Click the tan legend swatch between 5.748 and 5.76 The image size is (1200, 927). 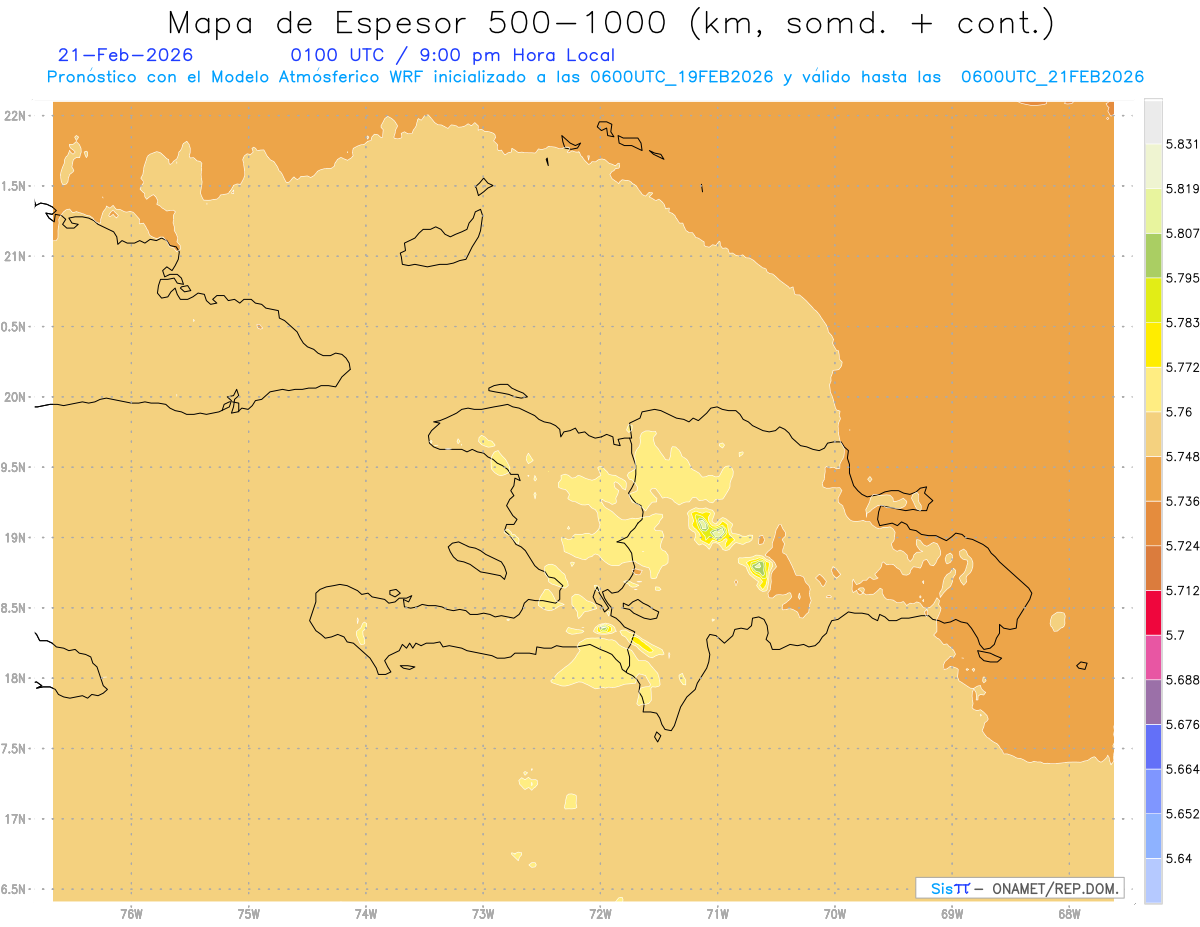tap(1153, 434)
